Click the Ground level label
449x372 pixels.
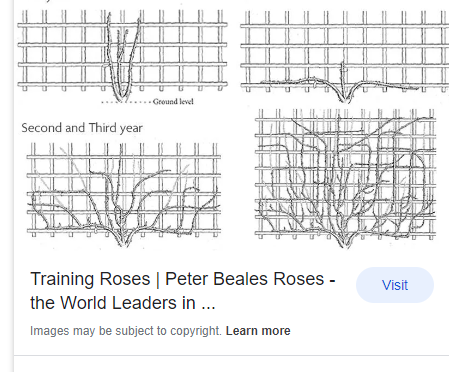pos(173,102)
